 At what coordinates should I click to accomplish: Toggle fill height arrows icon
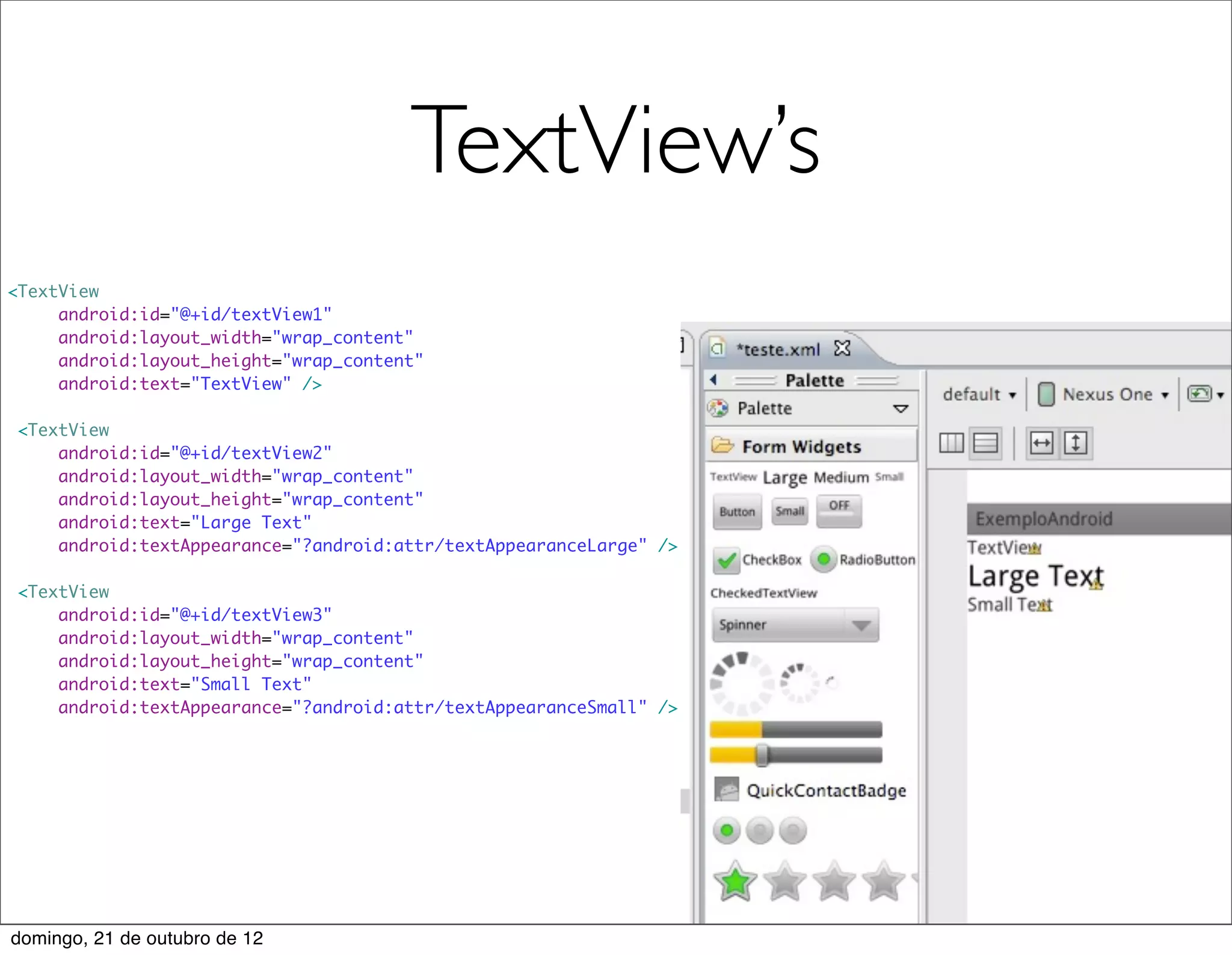(1076, 444)
